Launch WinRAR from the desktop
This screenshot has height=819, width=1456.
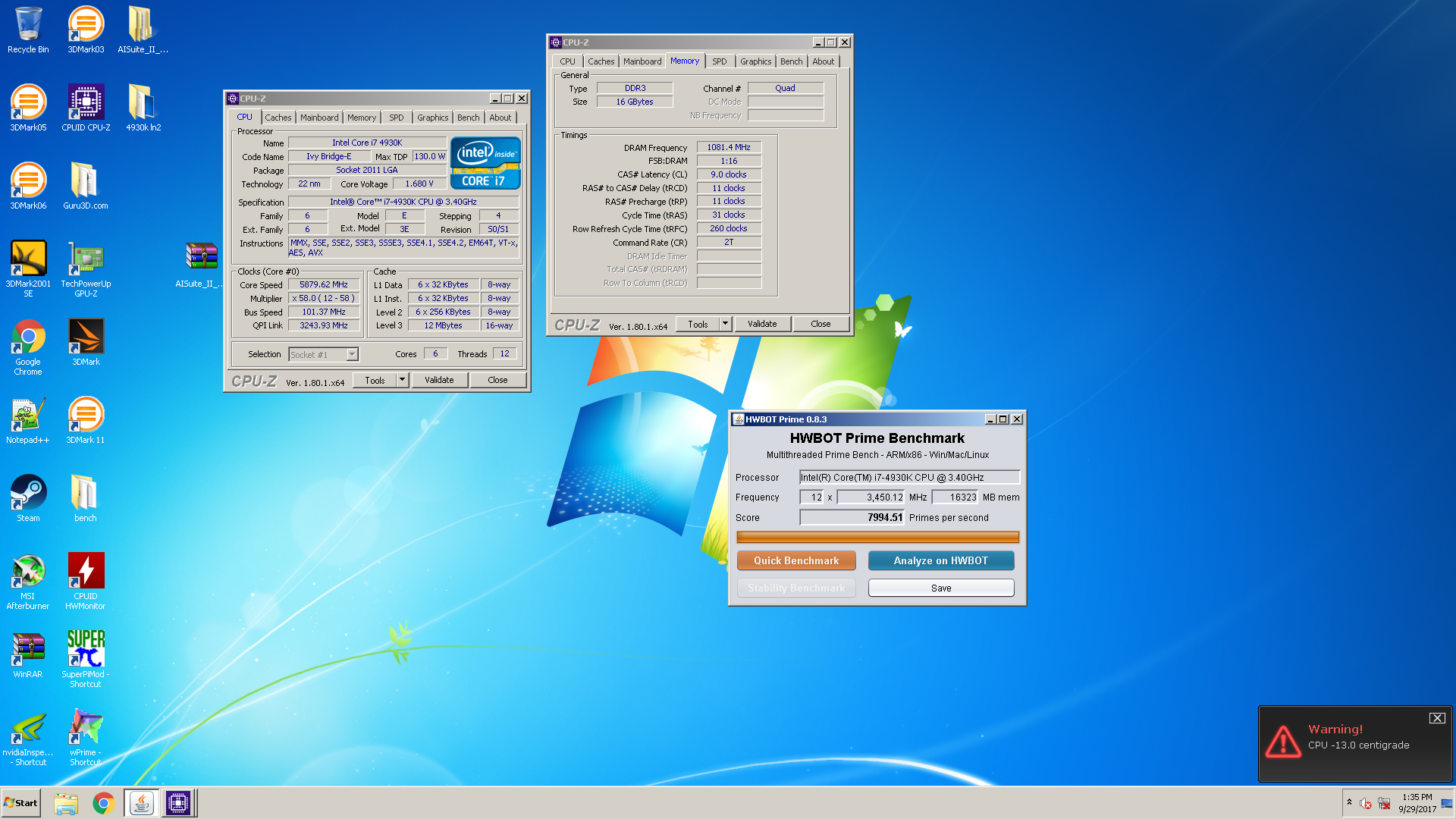[x=28, y=654]
